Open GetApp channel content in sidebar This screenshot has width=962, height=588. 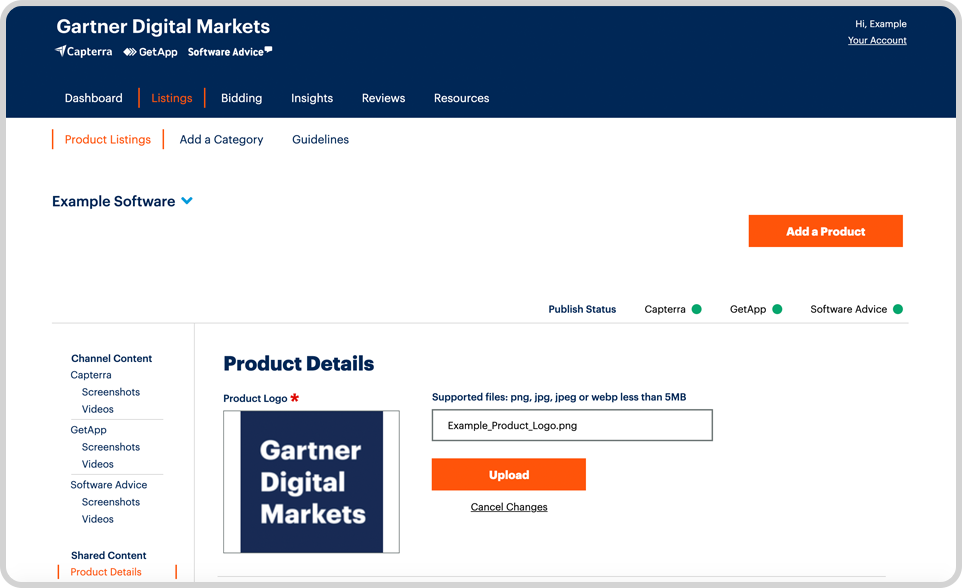point(88,430)
